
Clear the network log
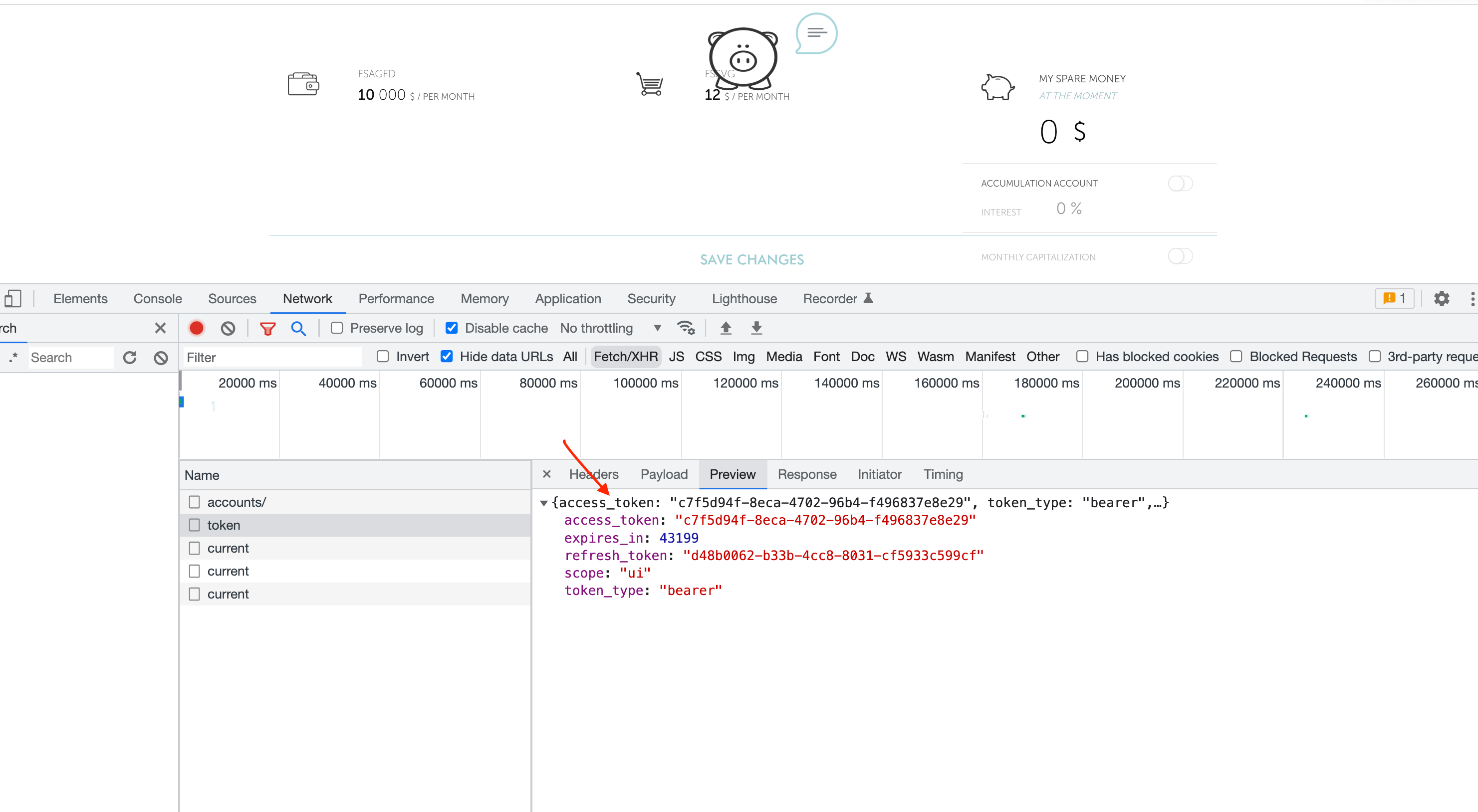[228, 328]
